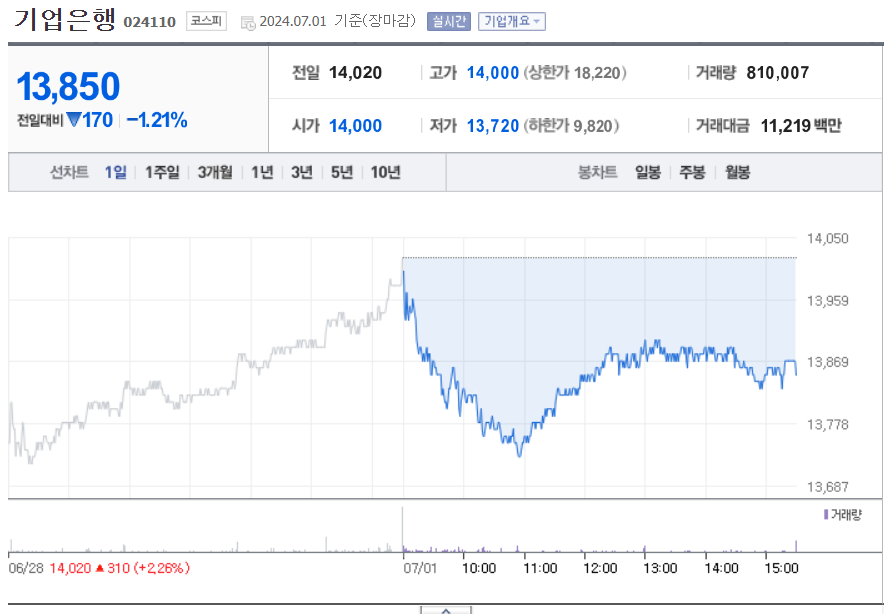The height and width of the screenshot is (614, 884).
Task: Select the 1년 line chart tab
Action: click(x=262, y=172)
